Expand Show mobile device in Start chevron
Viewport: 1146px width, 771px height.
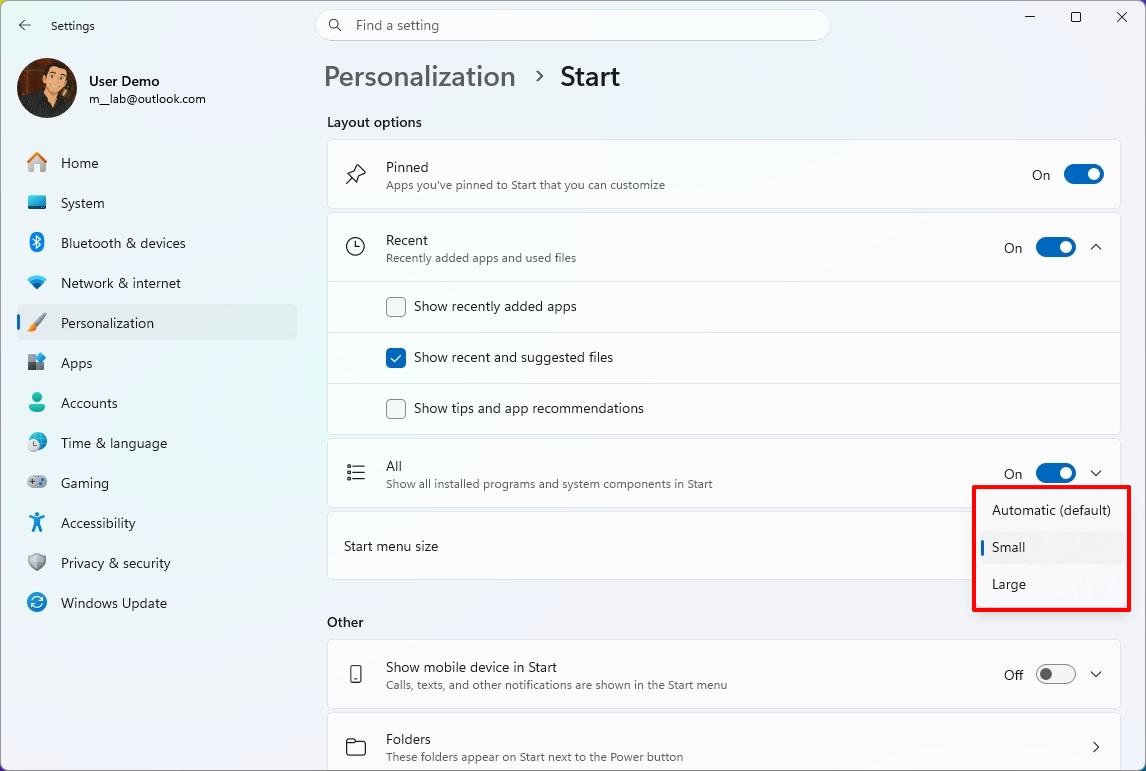click(x=1096, y=674)
